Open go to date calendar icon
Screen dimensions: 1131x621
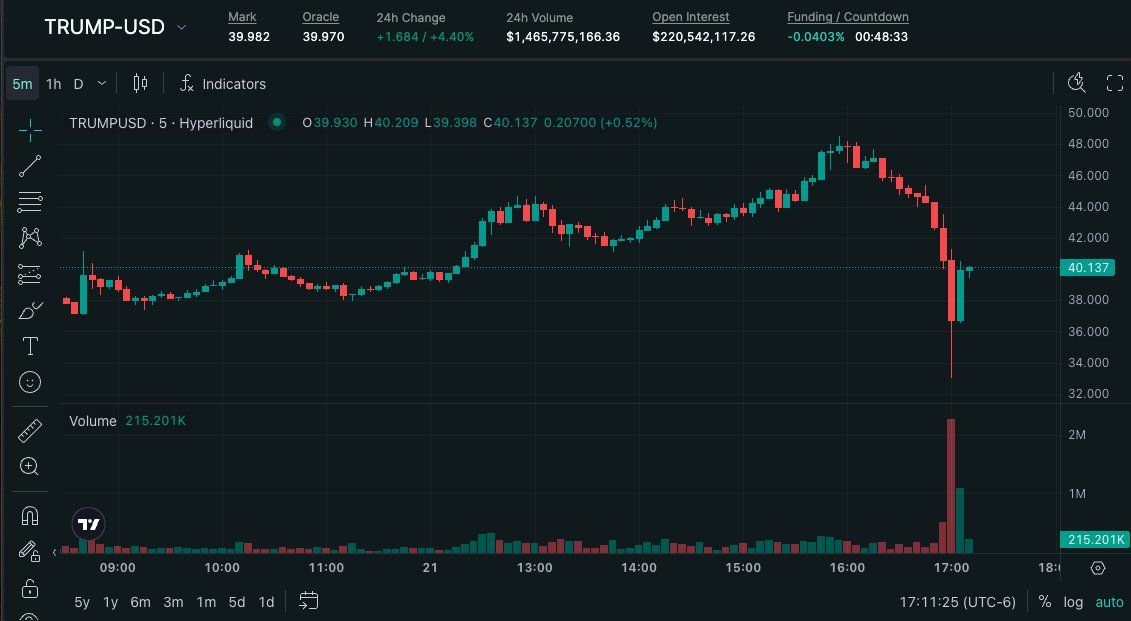coord(309,601)
